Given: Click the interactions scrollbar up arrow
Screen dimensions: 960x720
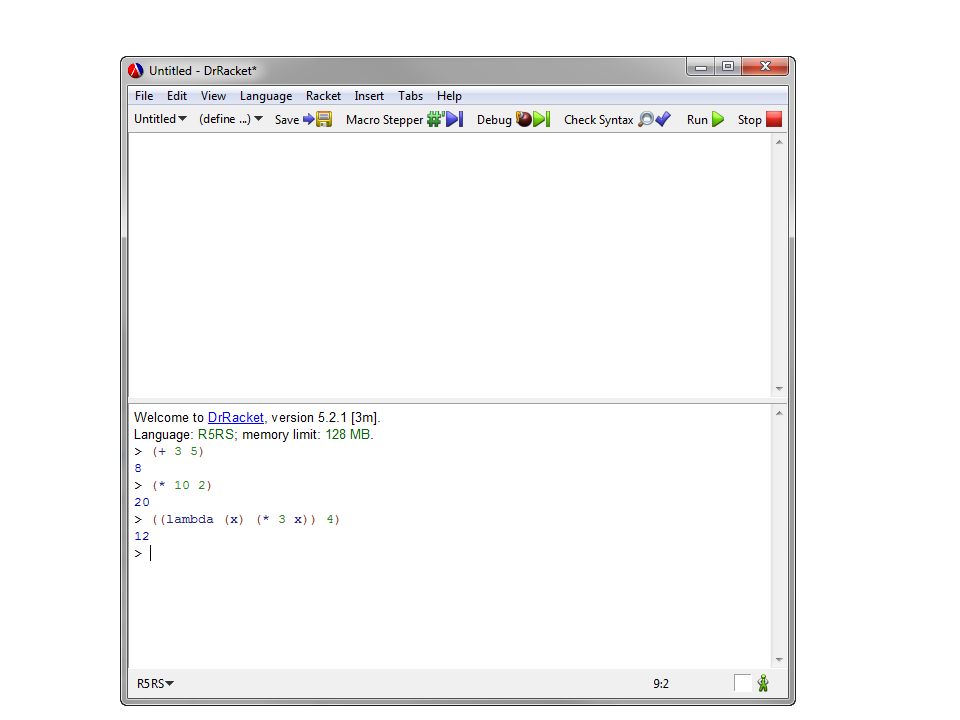Looking at the screenshot, I should pyautogui.click(x=779, y=413).
